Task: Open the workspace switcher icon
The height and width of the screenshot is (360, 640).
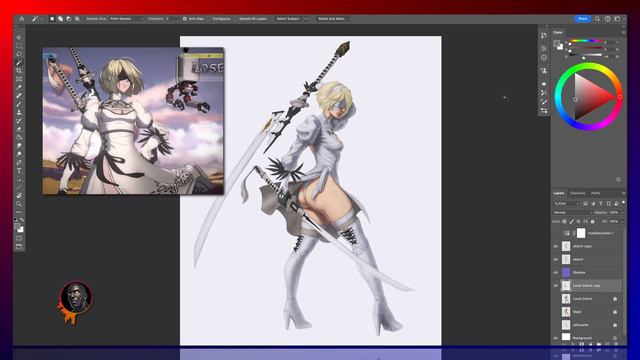Action: point(618,19)
